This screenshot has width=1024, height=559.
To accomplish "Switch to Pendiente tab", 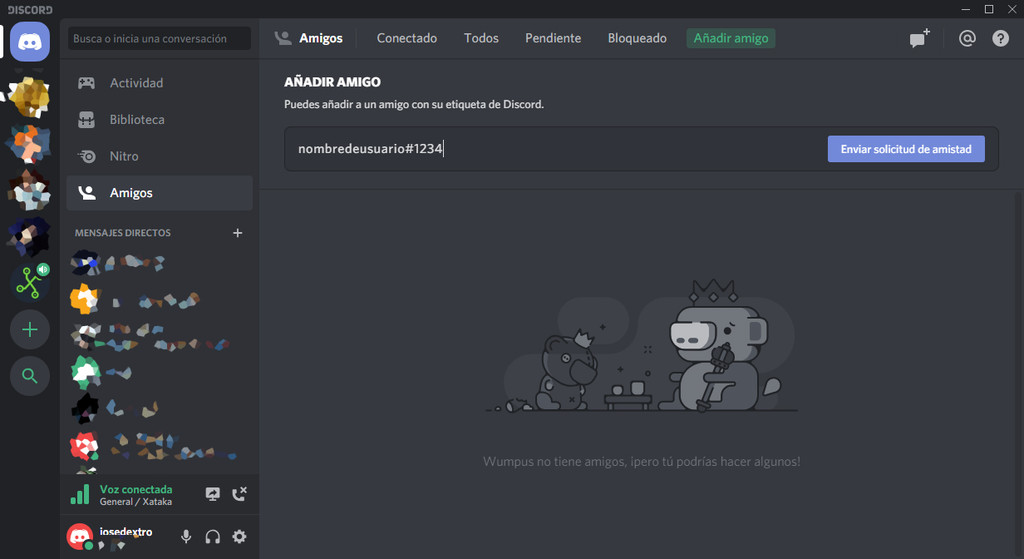I will (x=553, y=39).
